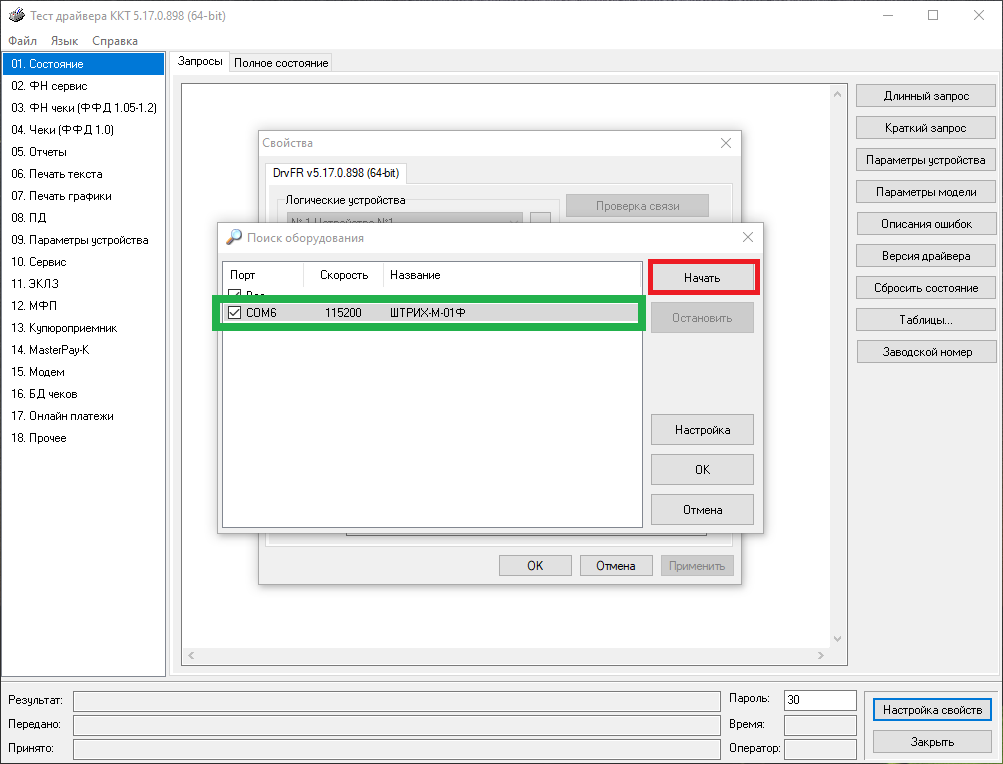Toggle the COM6 port checkbox
This screenshot has width=1003, height=764.
(x=235, y=313)
